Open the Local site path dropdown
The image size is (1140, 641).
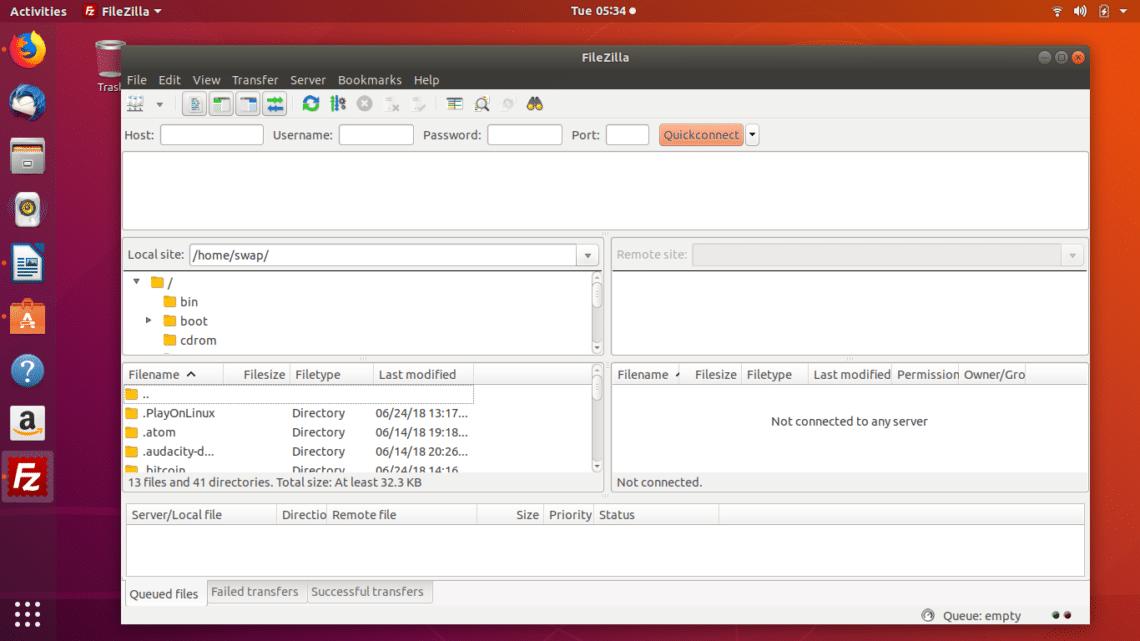coord(587,254)
